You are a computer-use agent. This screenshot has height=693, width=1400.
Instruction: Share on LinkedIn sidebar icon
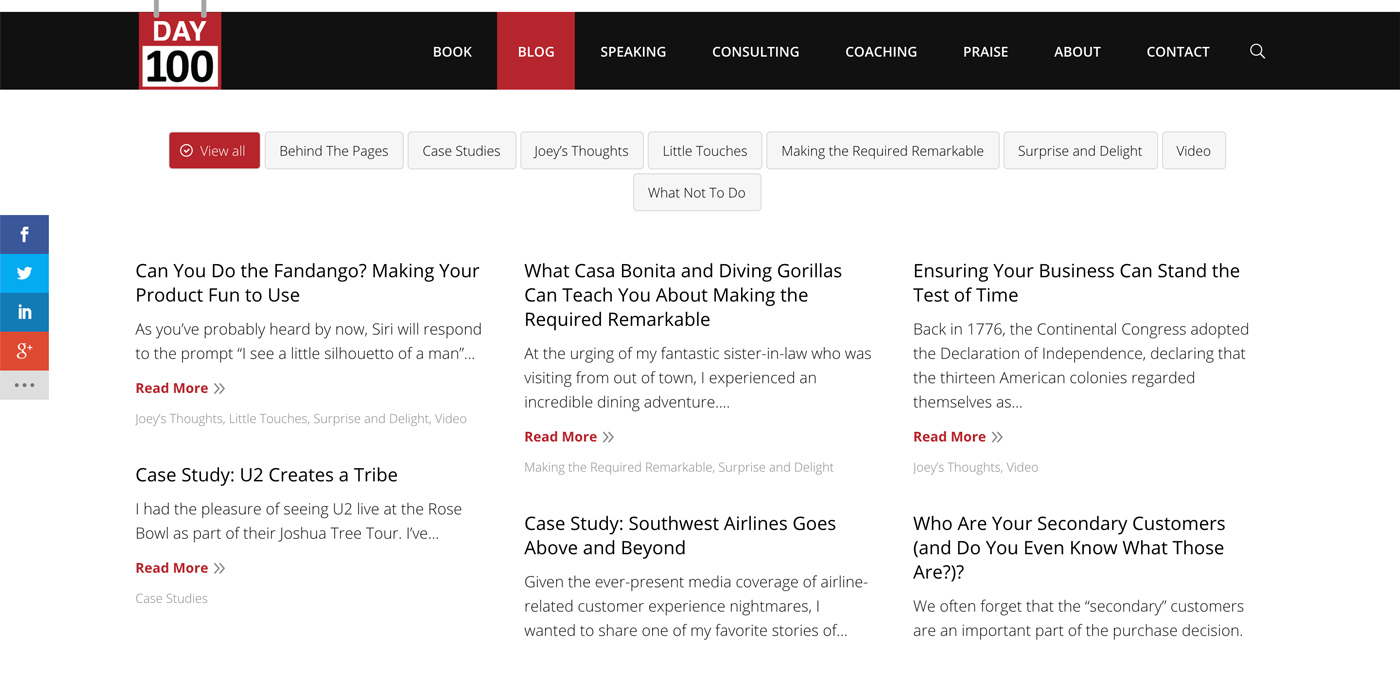click(x=24, y=312)
